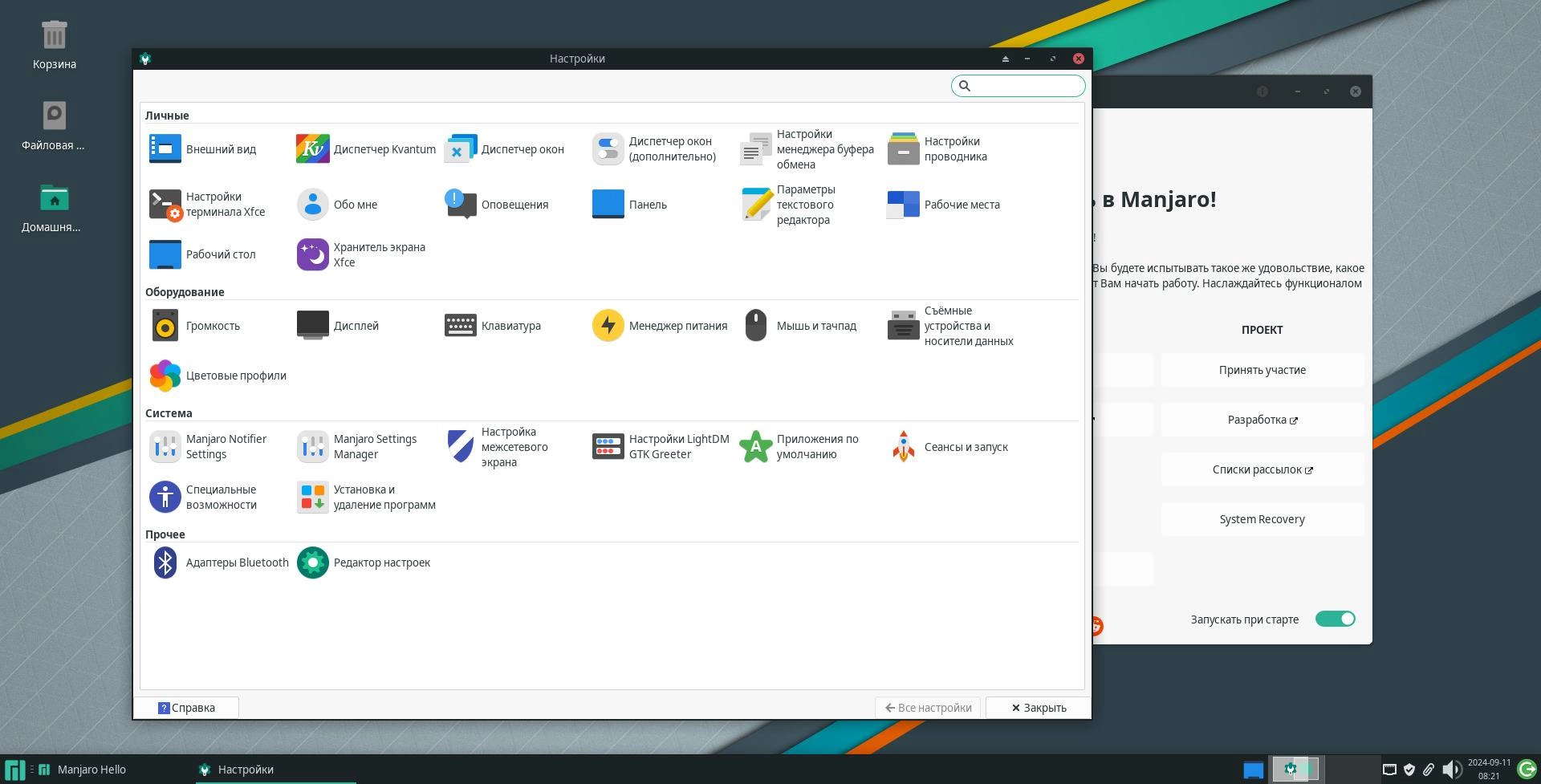Open Списки рассылок link in Manjaro Hello
The height and width of the screenshot is (784, 1541).
[1262, 469]
